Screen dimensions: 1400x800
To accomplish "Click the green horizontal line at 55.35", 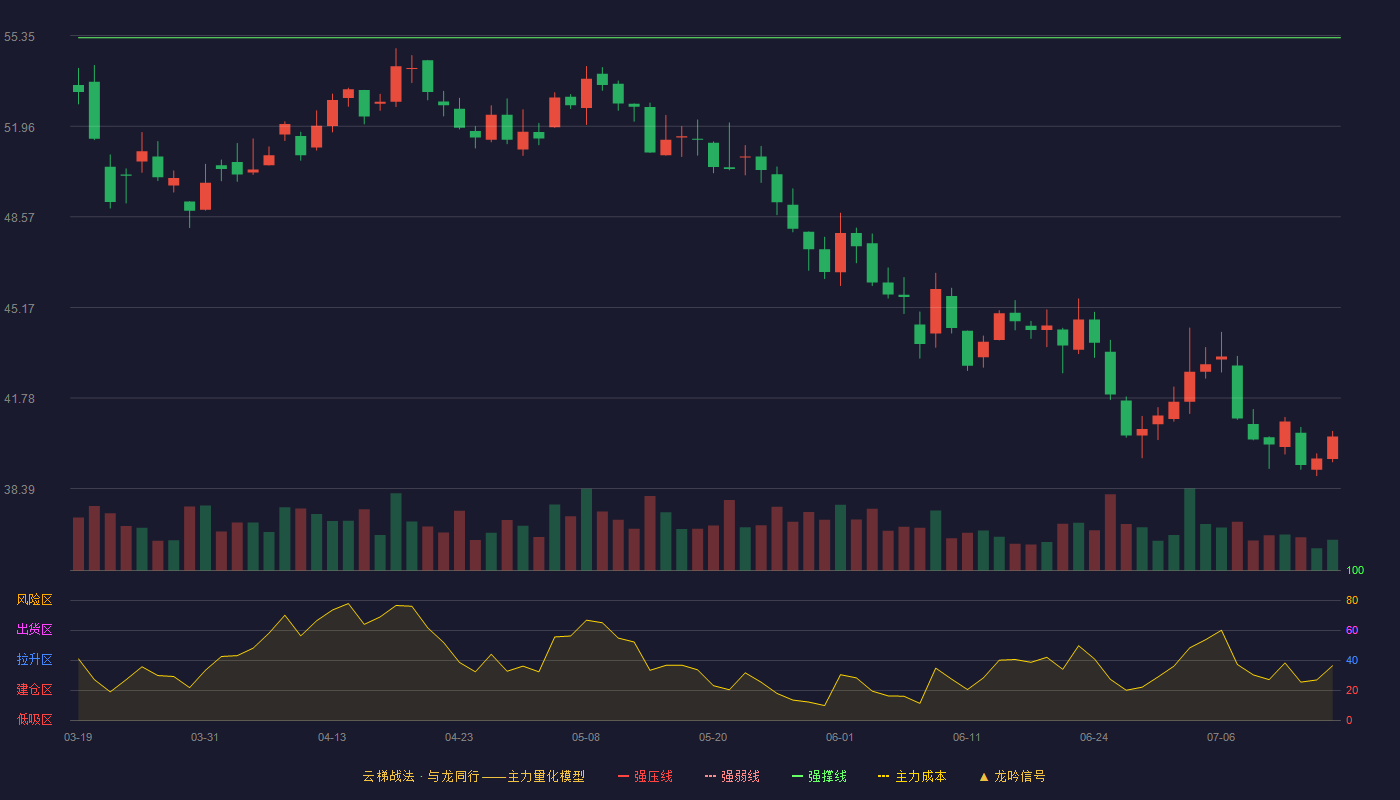I will click(x=709, y=38).
